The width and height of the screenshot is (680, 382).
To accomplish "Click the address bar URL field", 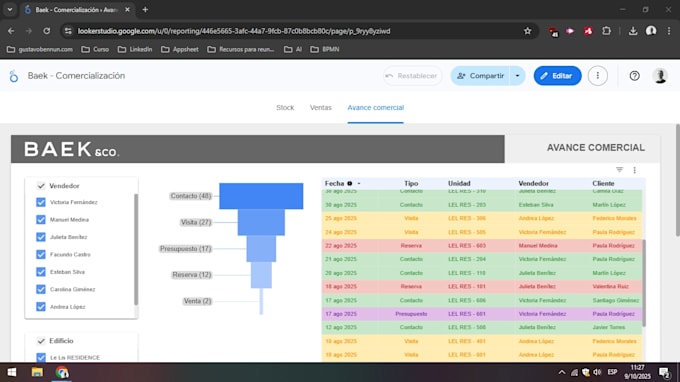I will tap(234, 31).
